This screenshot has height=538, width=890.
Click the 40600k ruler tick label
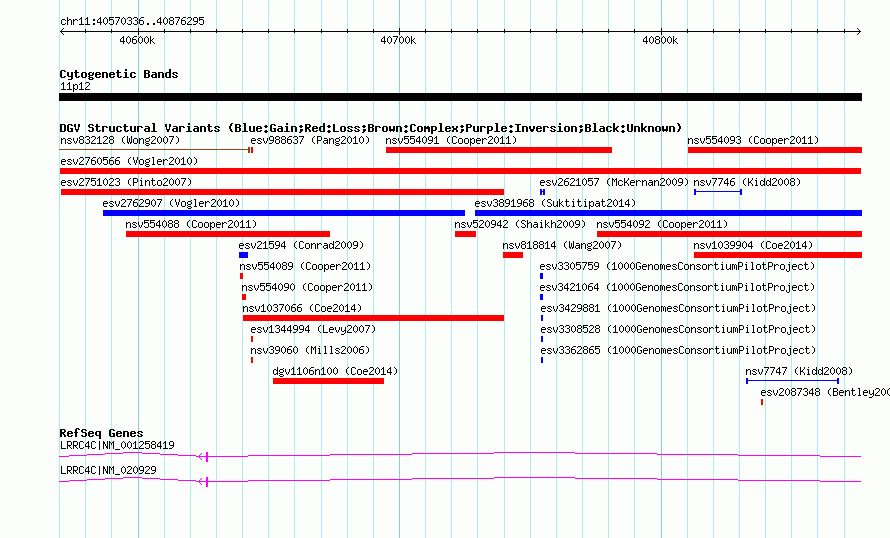[137, 40]
